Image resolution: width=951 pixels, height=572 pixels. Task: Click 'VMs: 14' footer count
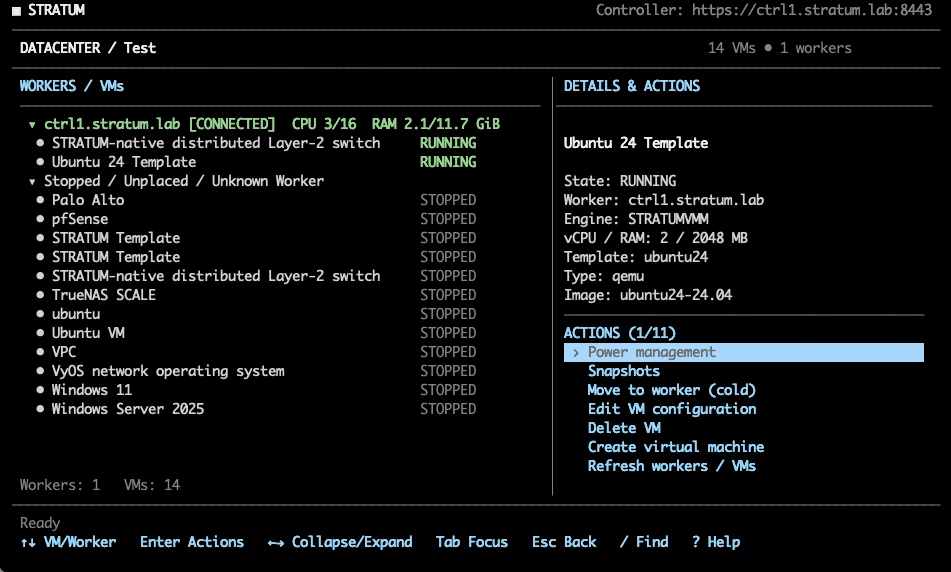(x=152, y=485)
